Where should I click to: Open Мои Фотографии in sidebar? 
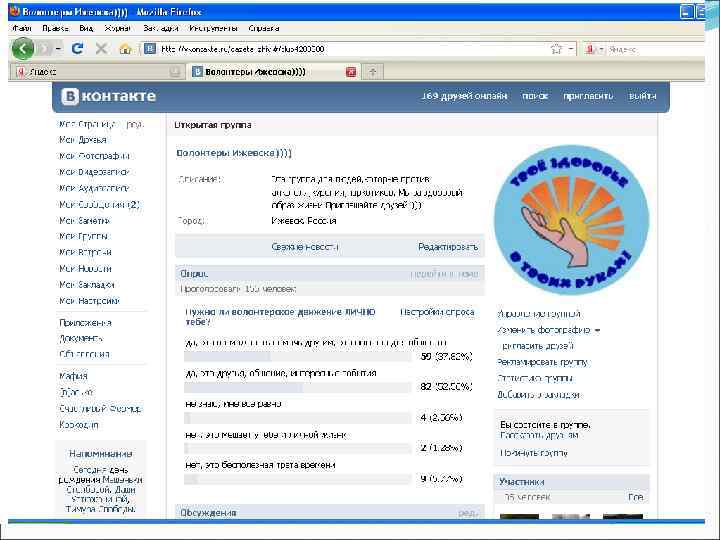[x=94, y=156]
